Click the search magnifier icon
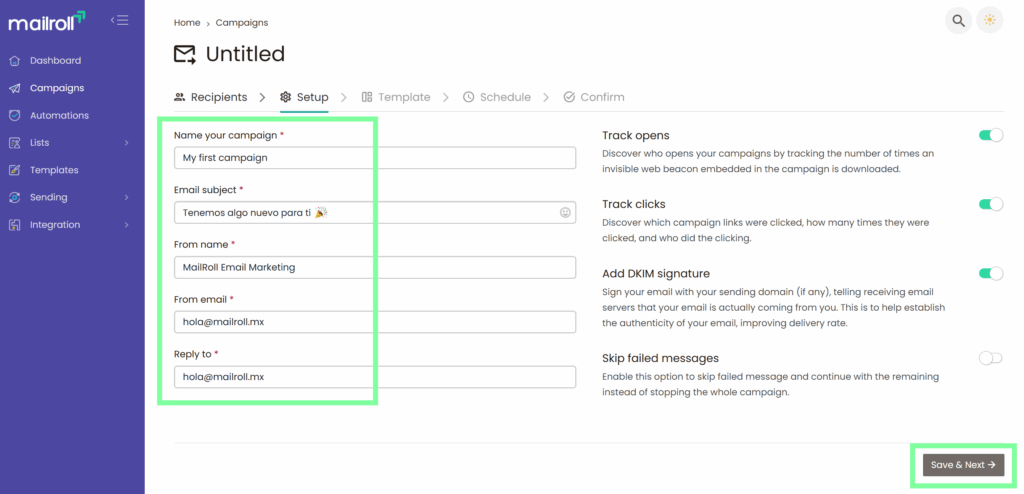 click(958, 20)
